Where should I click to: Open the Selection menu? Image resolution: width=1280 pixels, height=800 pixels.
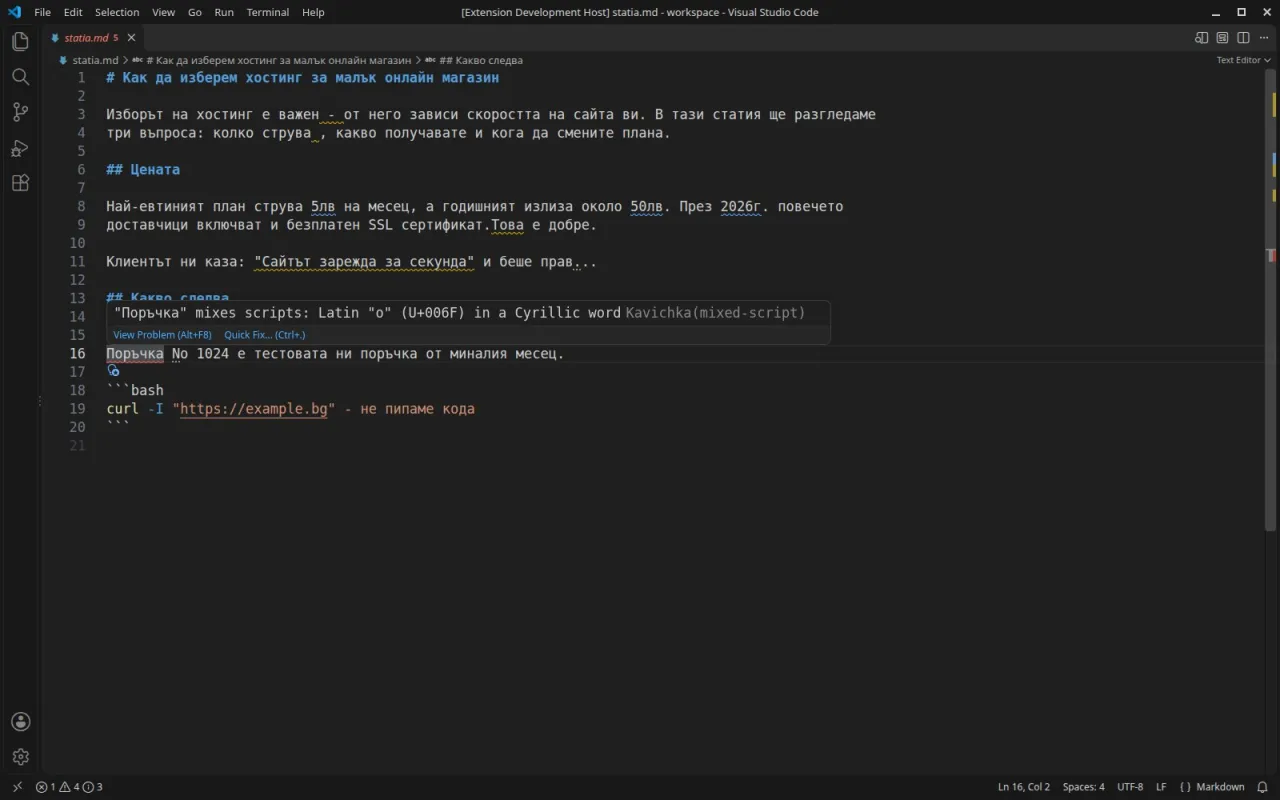[x=117, y=12]
